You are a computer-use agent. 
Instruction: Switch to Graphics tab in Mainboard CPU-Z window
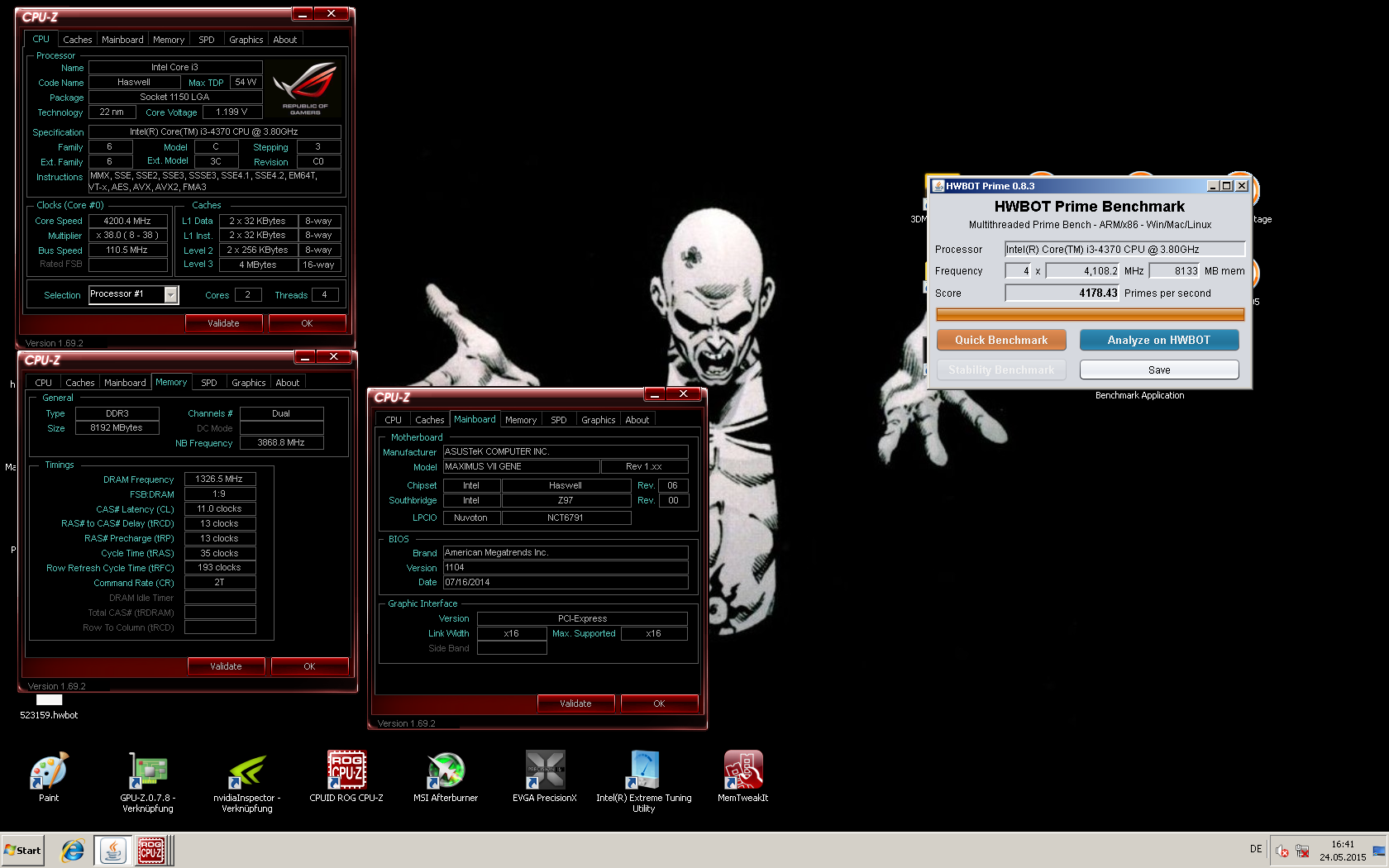point(599,420)
